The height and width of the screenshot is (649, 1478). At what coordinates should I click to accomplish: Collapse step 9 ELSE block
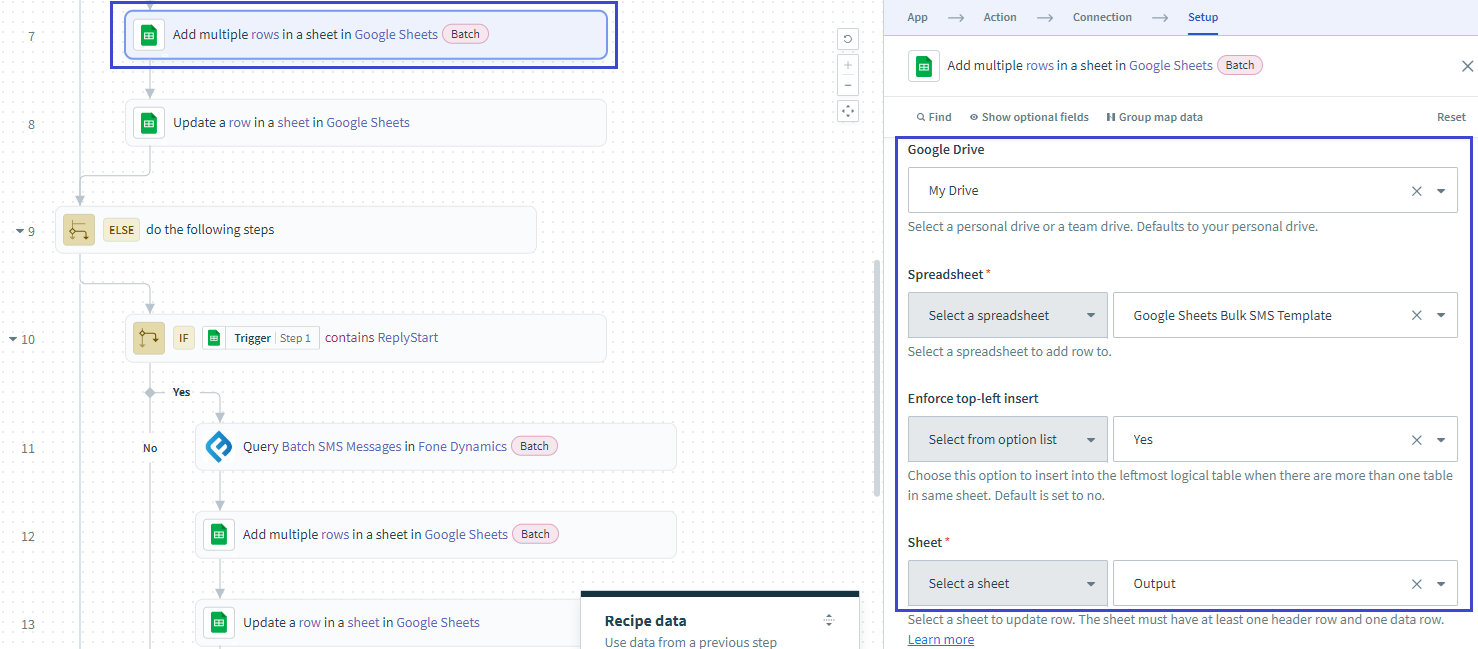[19, 231]
